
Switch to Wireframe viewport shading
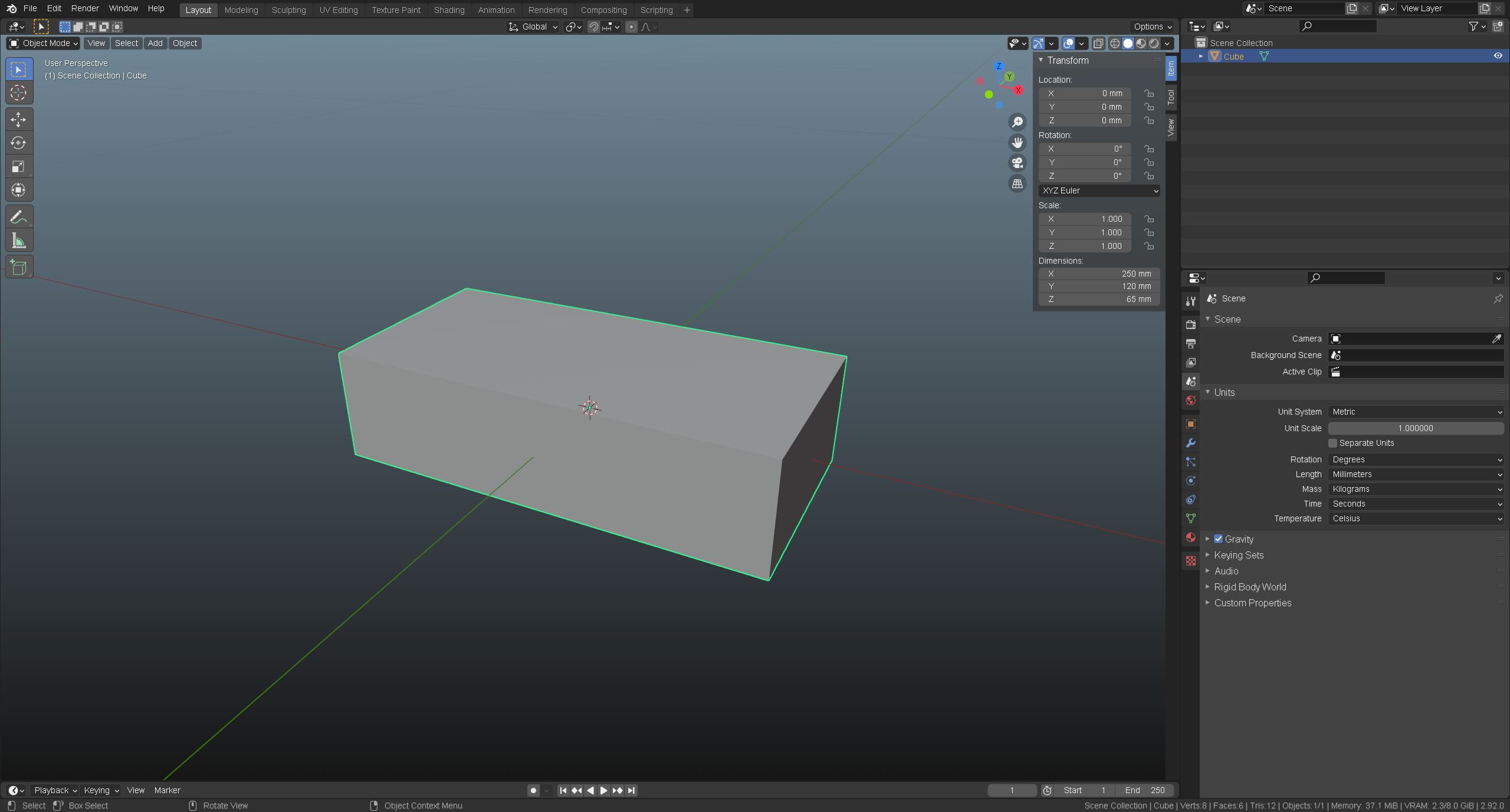(1115, 43)
